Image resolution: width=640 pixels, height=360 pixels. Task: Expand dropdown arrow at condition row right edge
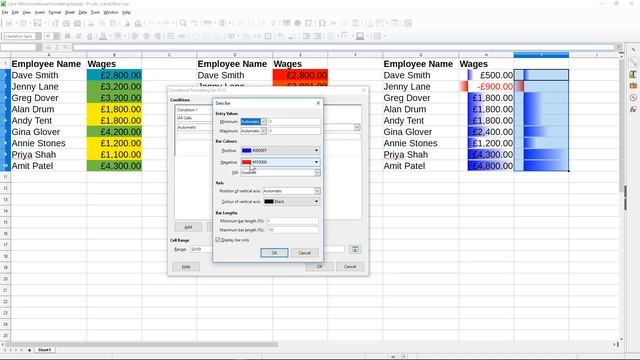(357, 127)
